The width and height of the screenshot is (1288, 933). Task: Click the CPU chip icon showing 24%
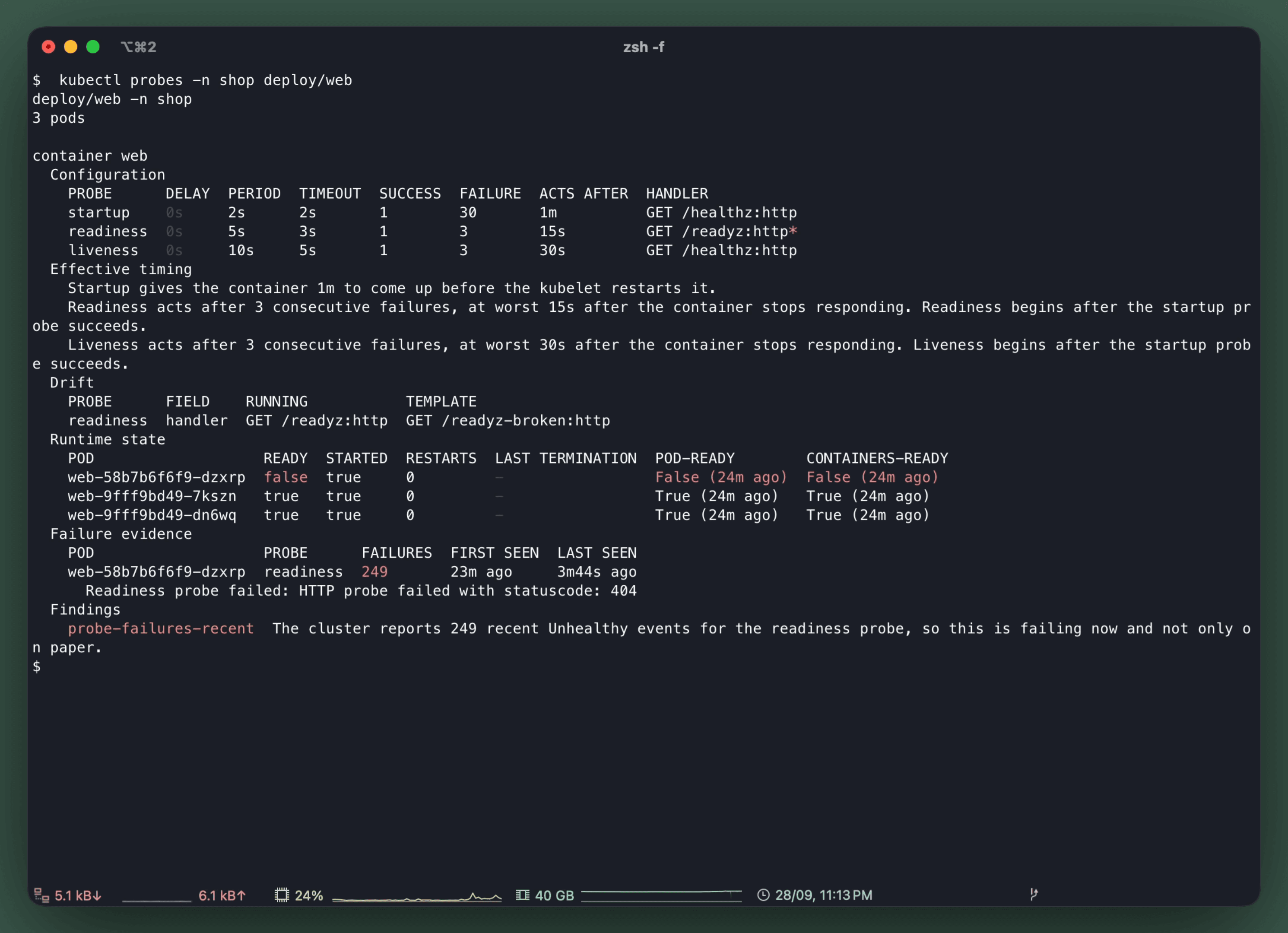coord(282,895)
